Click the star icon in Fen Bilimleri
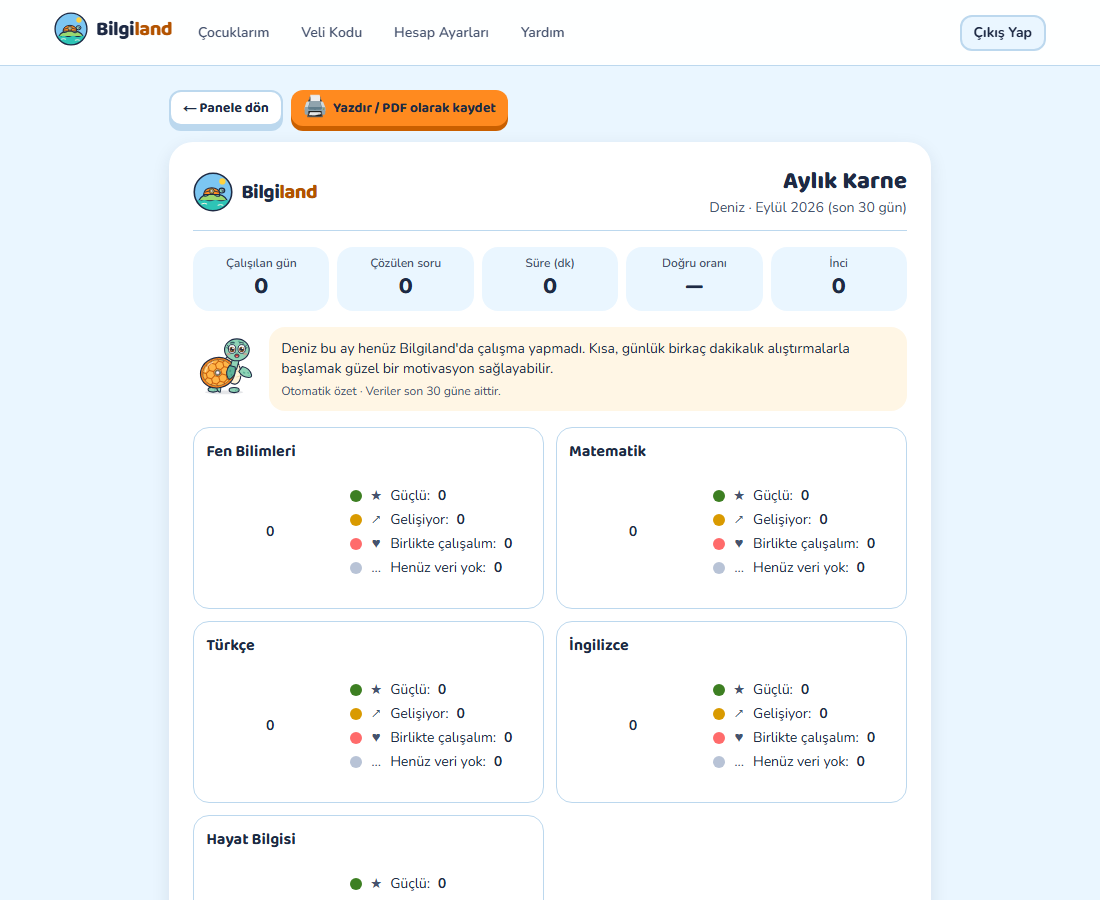The image size is (1100, 900). pyautogui.click(x=376, y=496)
